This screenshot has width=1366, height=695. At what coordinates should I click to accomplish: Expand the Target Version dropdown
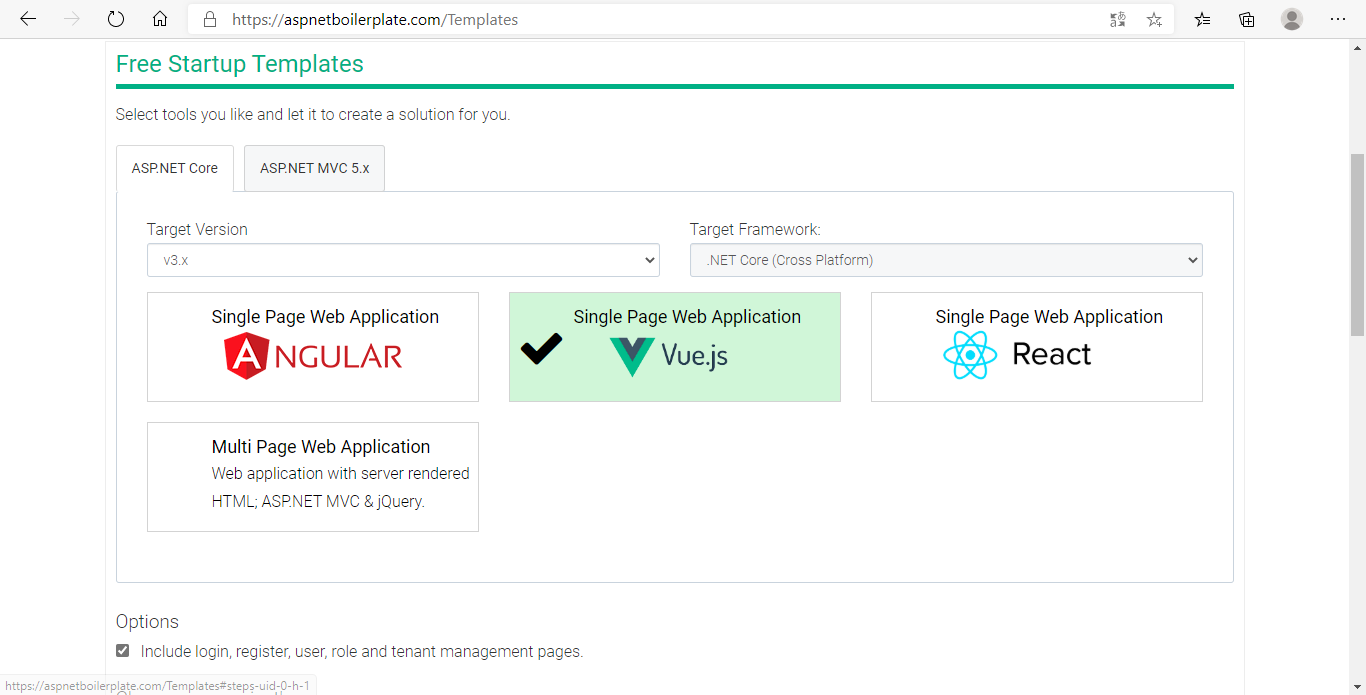(403, 260)
